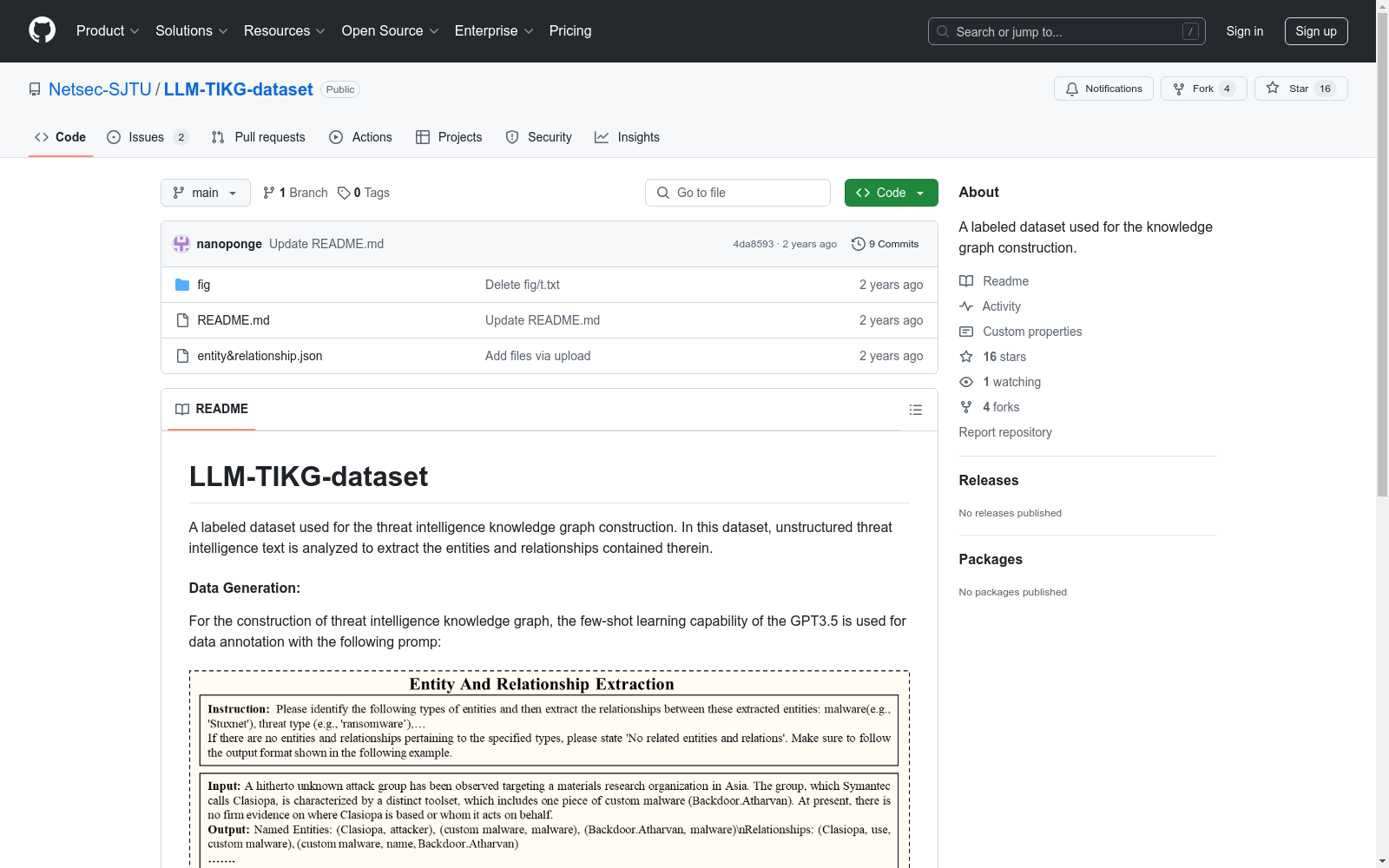This screenshot has width=1389, height=868.
Task: Open the entity&relationship.json file
Action: click(260, 356)
